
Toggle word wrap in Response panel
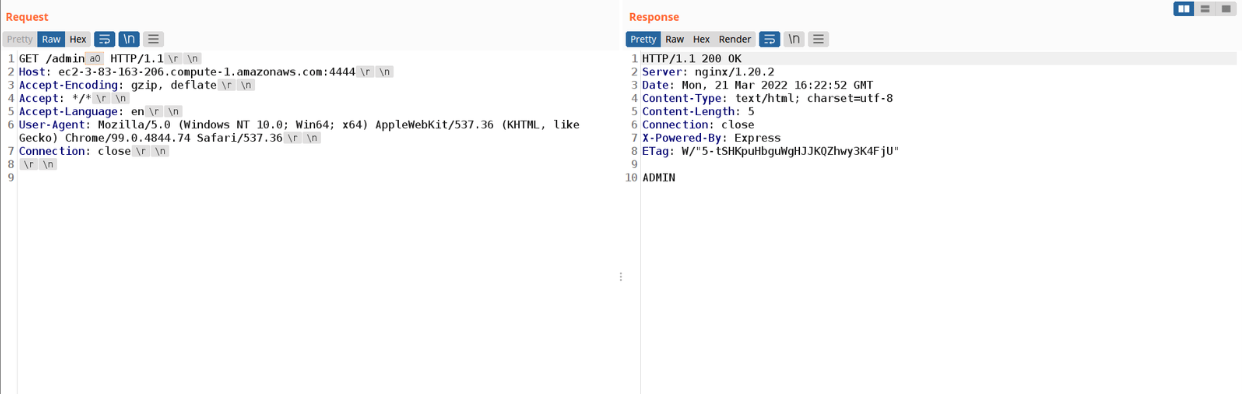[x=770, y=39]
